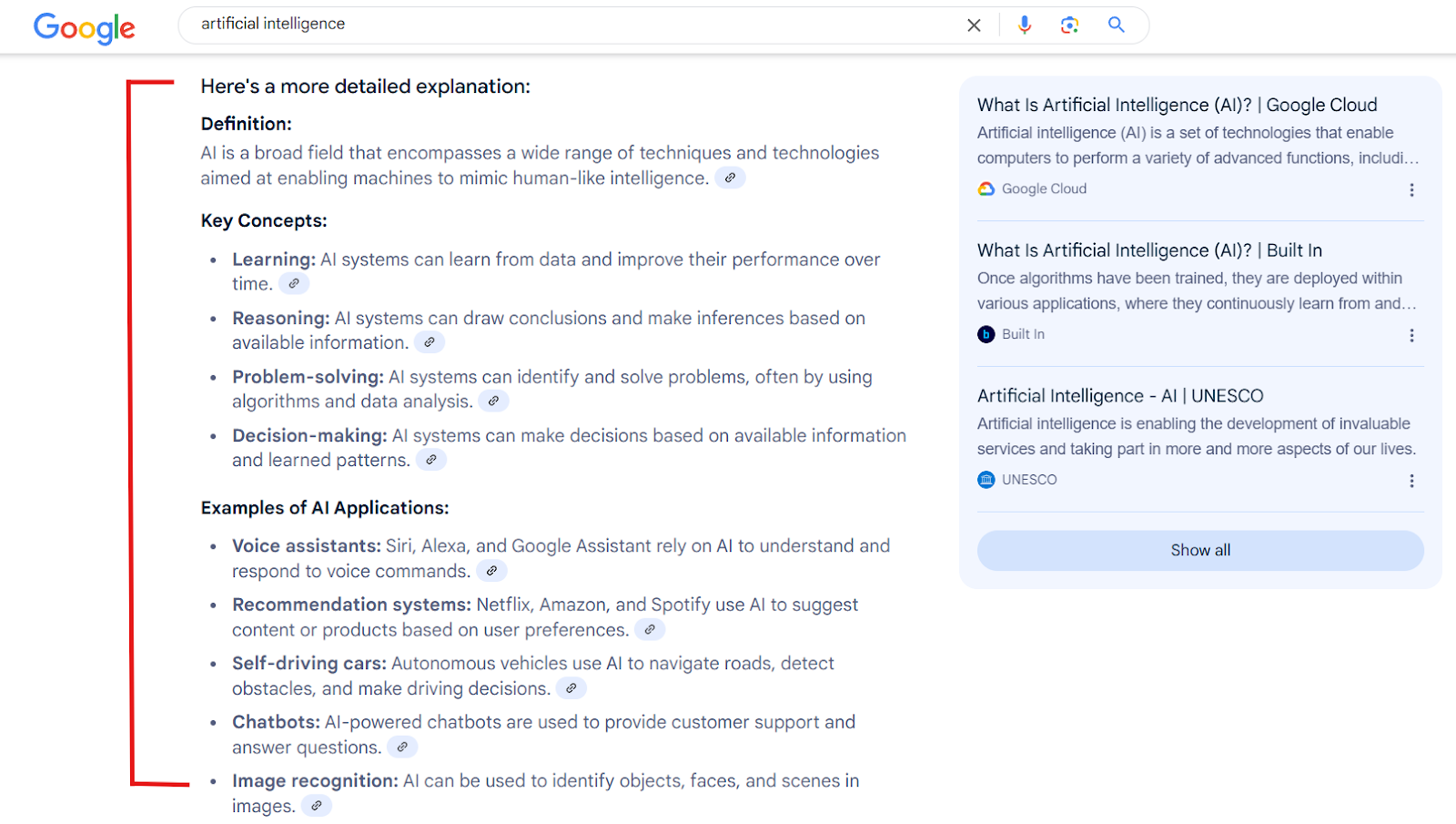Click the bold 'Voice assistants:' term

pyautogui.click(x=307, y=546)
